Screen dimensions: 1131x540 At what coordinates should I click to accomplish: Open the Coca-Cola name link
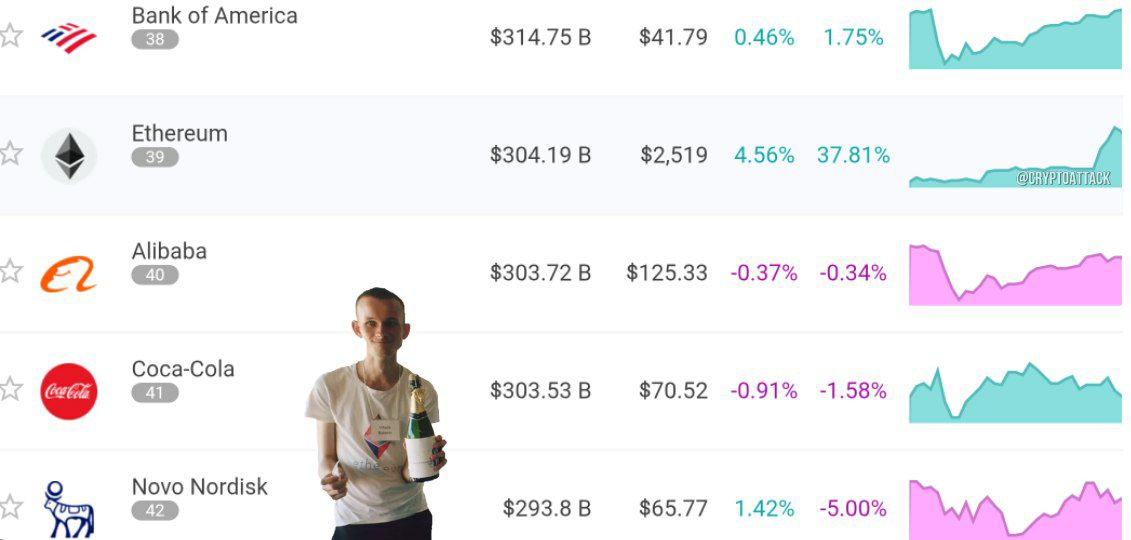pyautogui.click(x=182, y=369)
